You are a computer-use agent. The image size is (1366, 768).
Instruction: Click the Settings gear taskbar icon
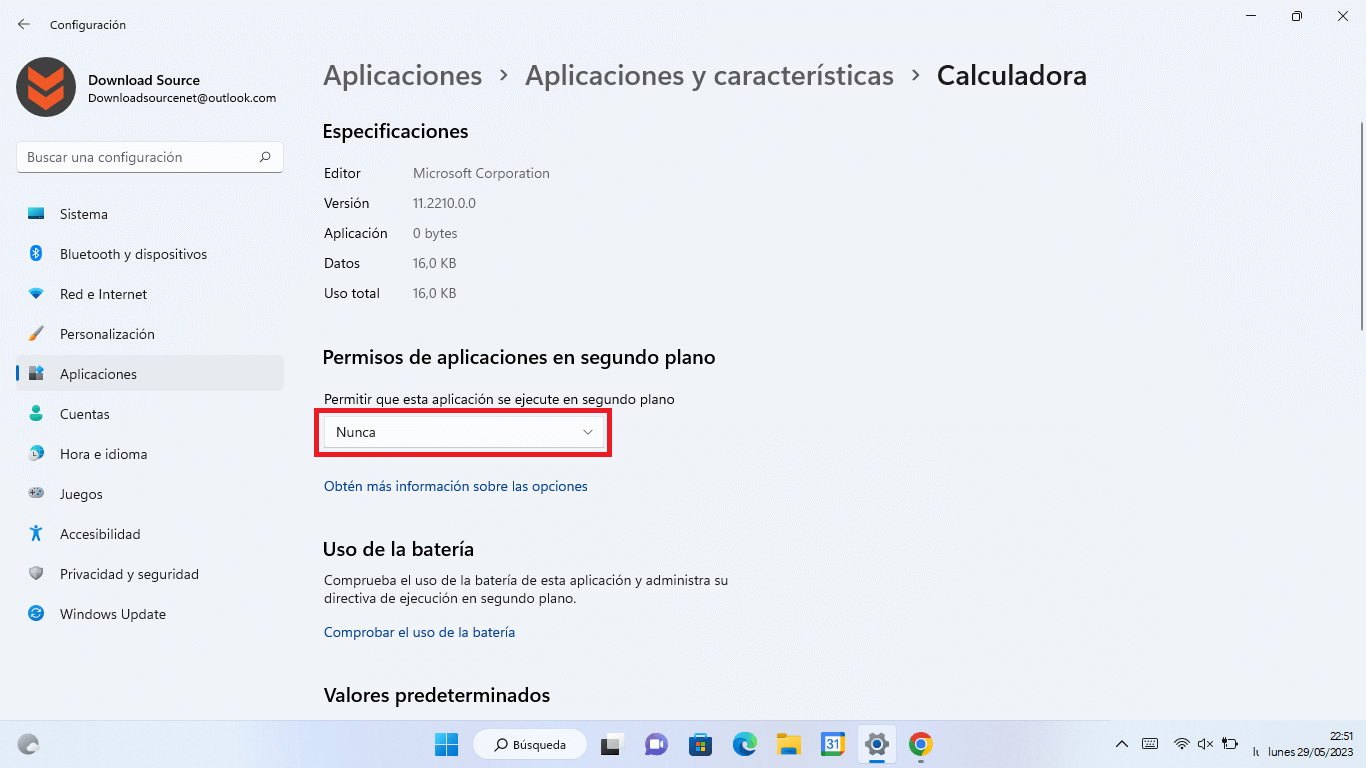(877, 744)
